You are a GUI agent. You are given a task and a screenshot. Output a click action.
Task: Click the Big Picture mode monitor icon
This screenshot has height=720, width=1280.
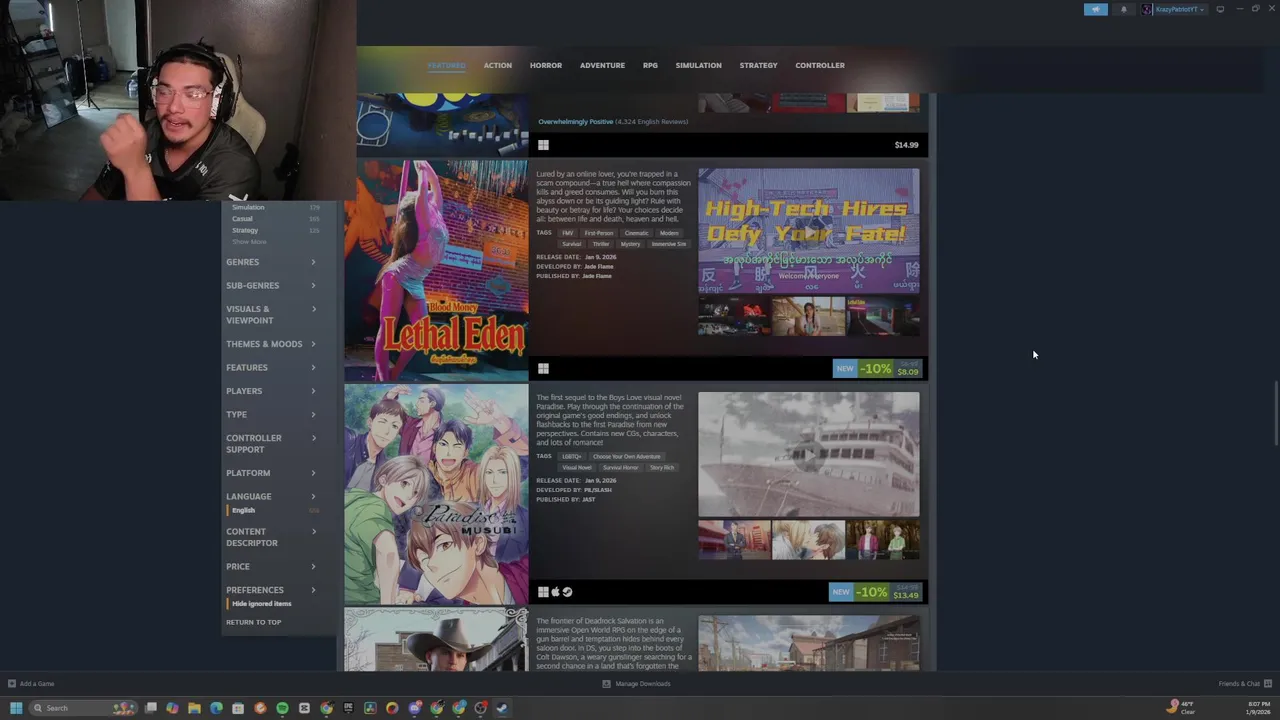click(1220, 9)
